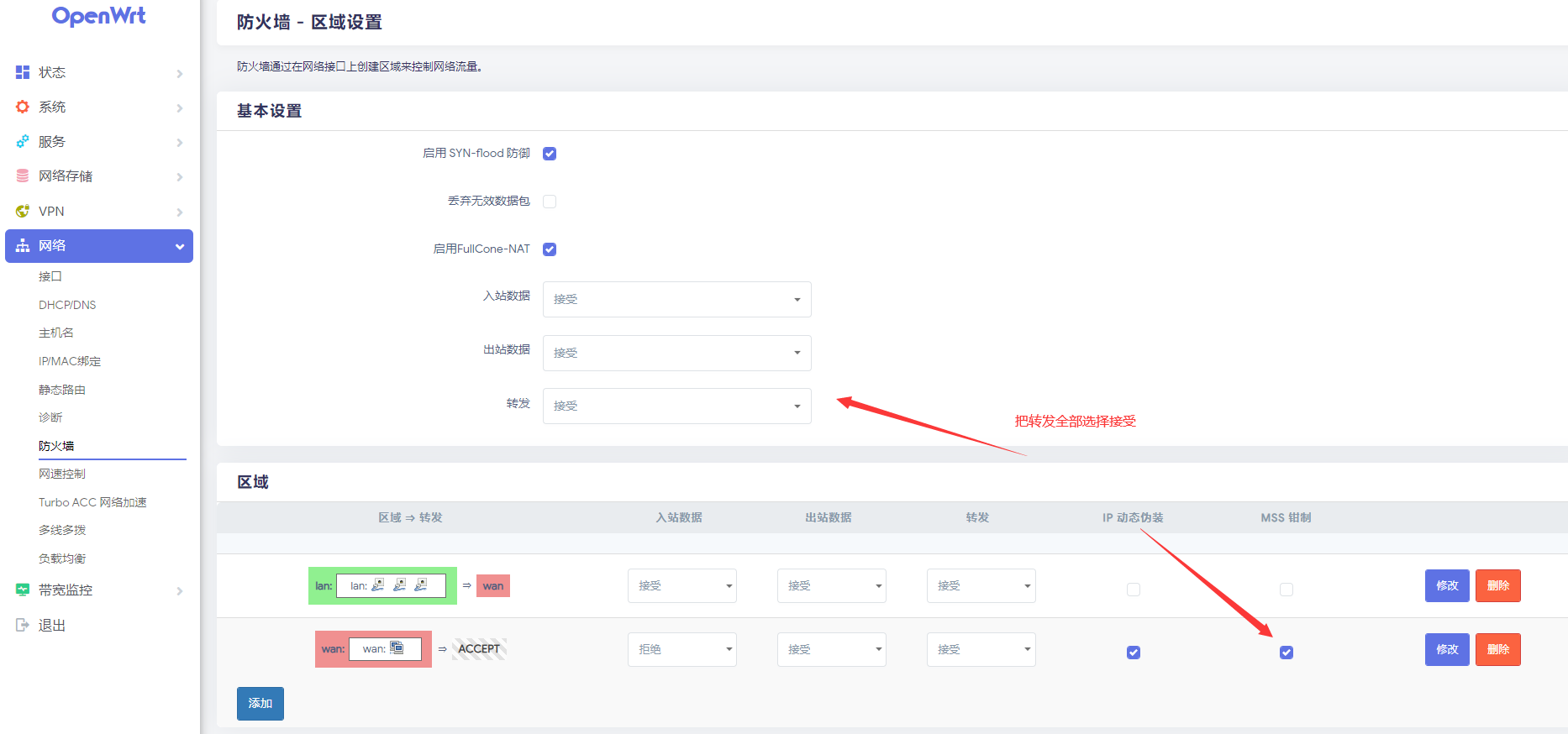Image resolution: width=1568 pixels, height=734 pixels.
Task: Select the 防火墙 submenu item
Action: coord(56,446)
